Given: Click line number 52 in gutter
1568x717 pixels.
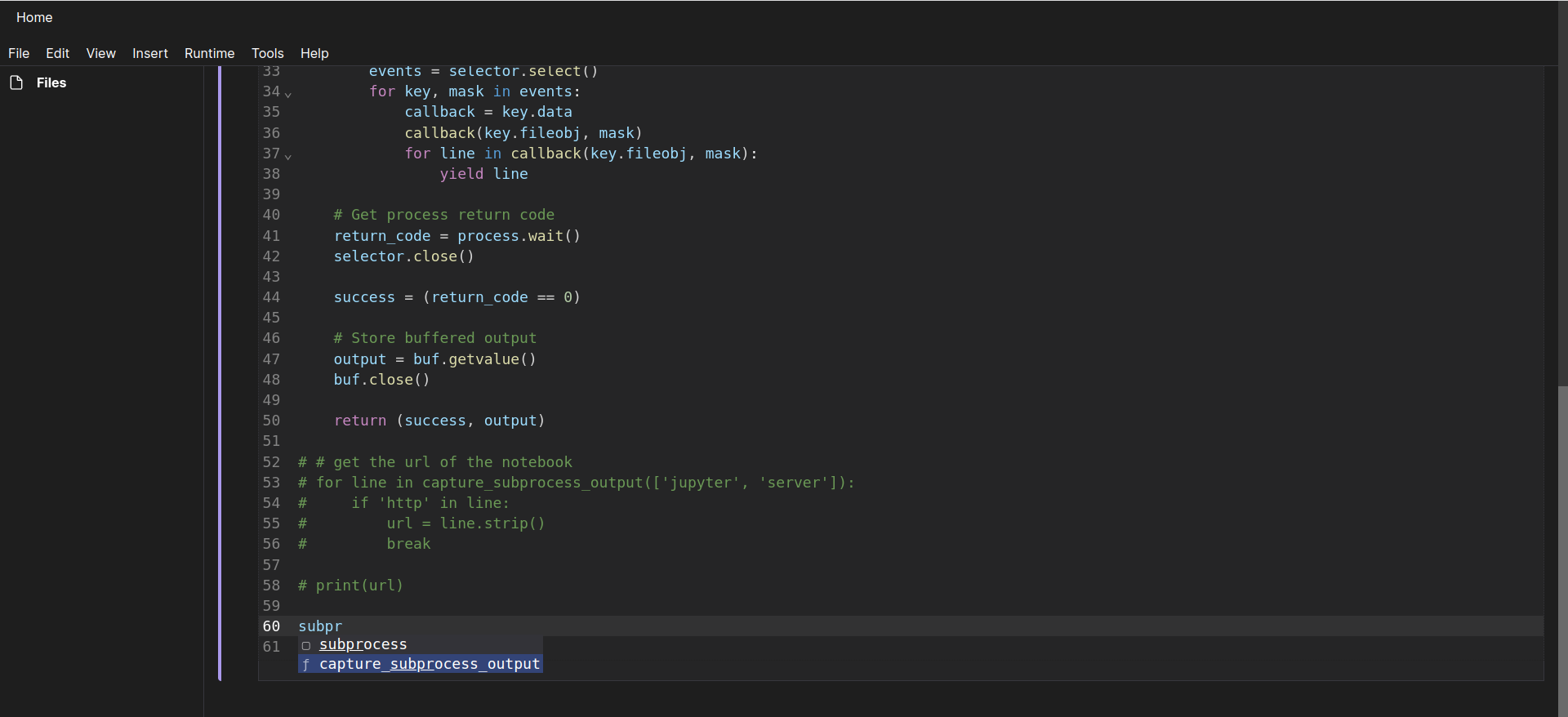Looking at the screenshot, I should [271, 462].
